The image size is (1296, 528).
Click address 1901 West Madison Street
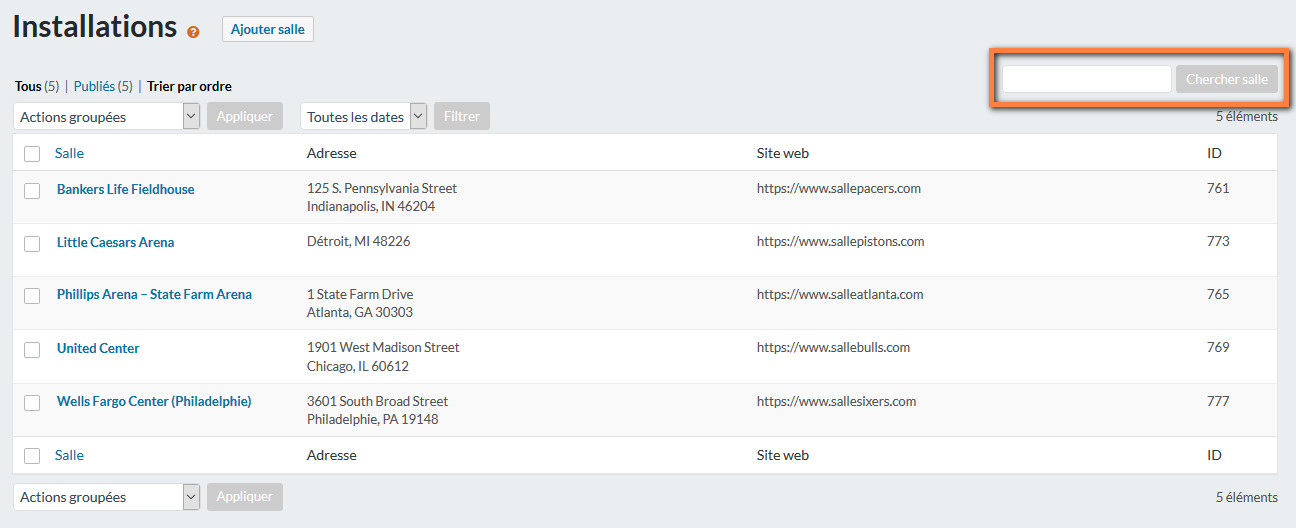[383, 347]
